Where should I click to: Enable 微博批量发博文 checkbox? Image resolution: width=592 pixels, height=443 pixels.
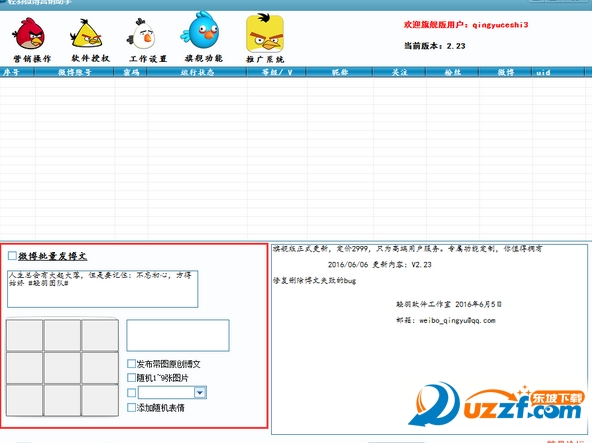point(12,256)
